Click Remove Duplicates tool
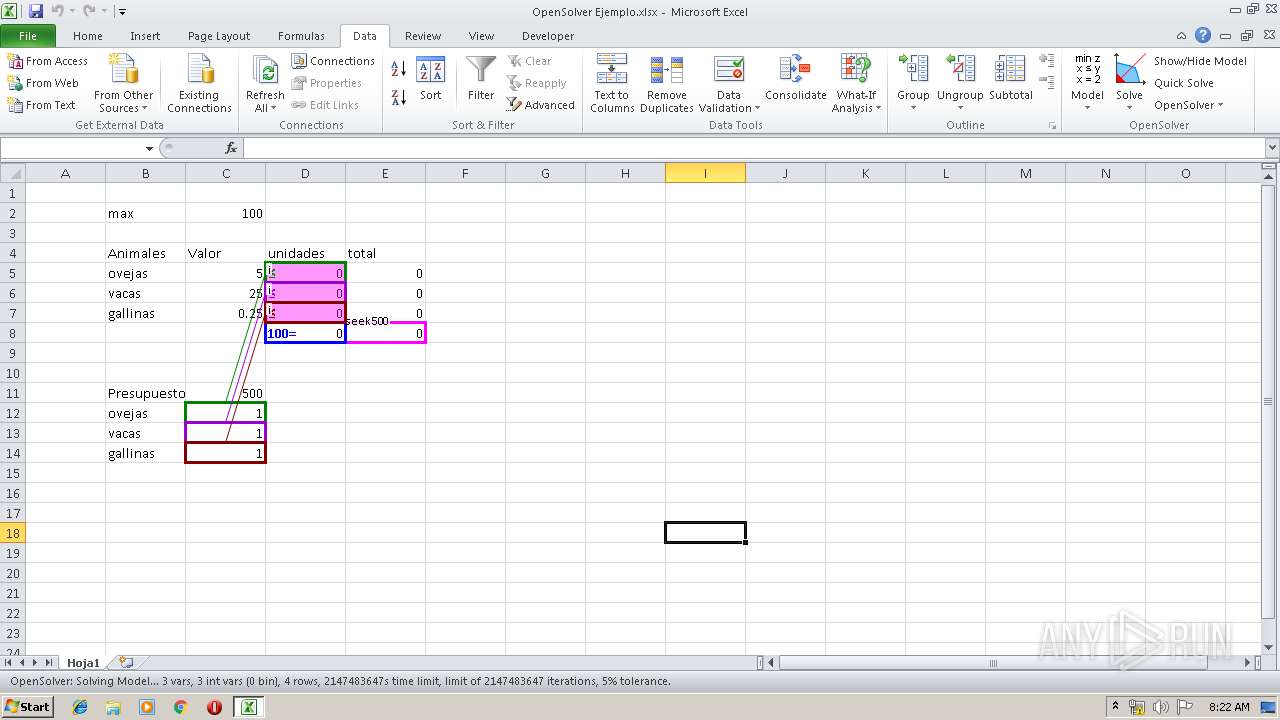This screenshot has height=720, width=1280. click(x=667, y=84)
